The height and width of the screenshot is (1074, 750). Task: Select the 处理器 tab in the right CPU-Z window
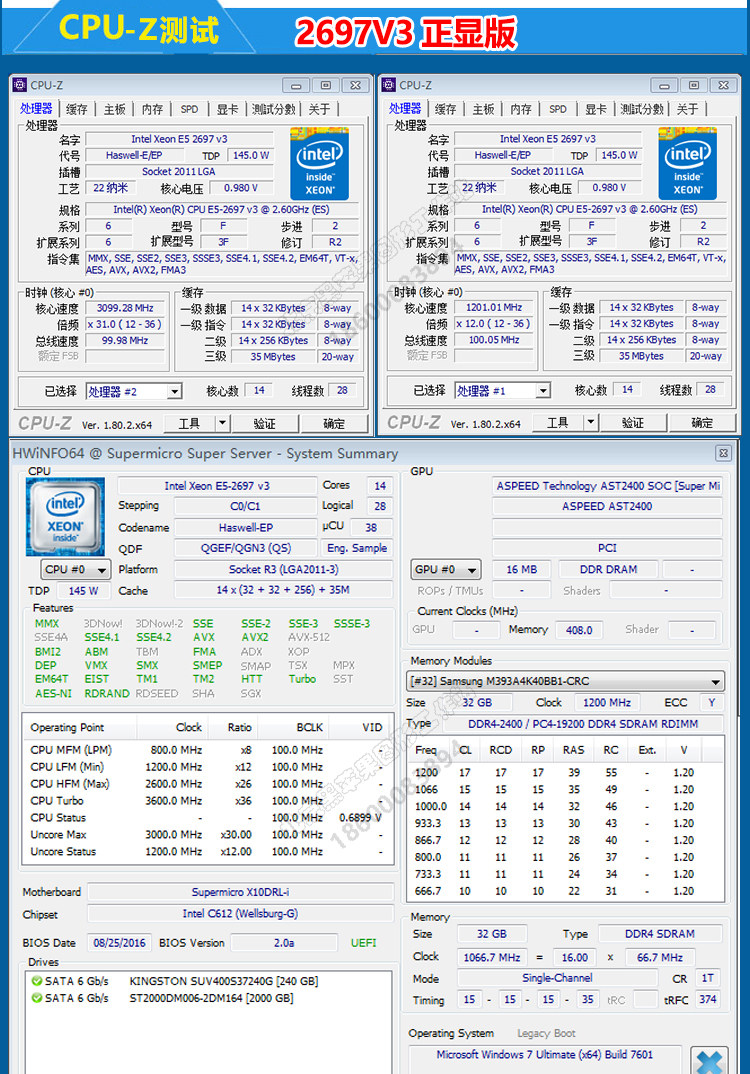point(405,109)
